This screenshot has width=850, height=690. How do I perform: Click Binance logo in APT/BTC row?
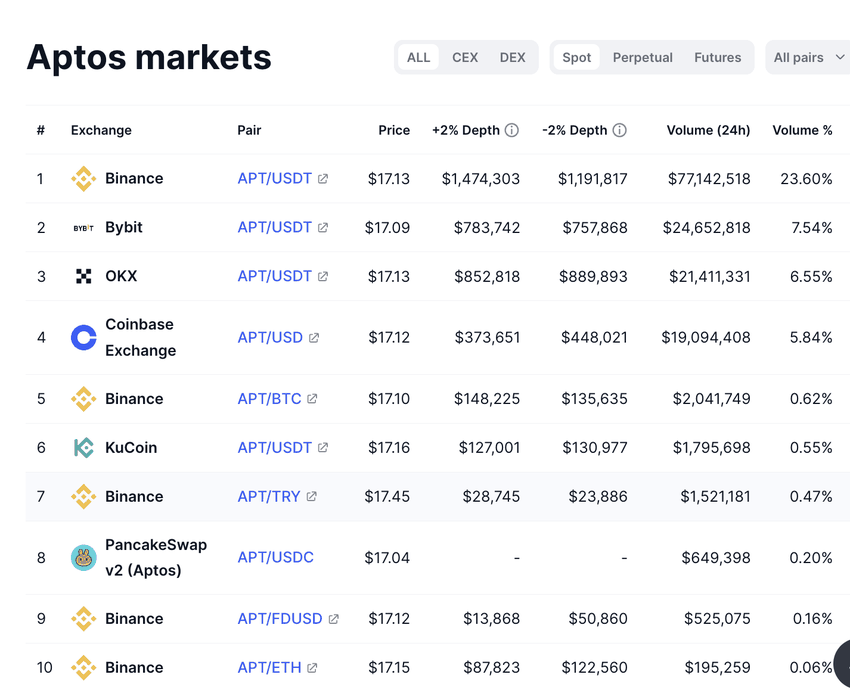click(83, 399)
